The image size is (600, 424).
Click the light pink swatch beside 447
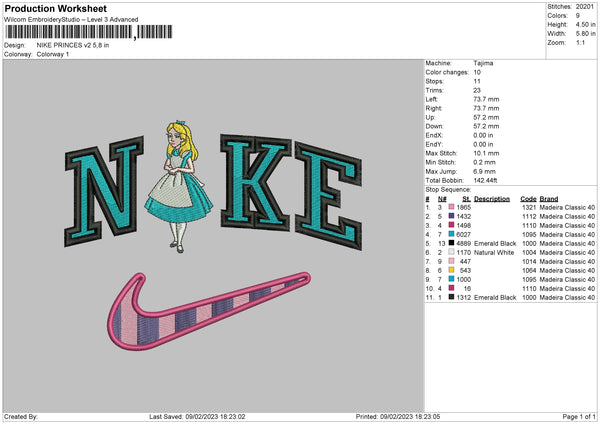(452, 261)
